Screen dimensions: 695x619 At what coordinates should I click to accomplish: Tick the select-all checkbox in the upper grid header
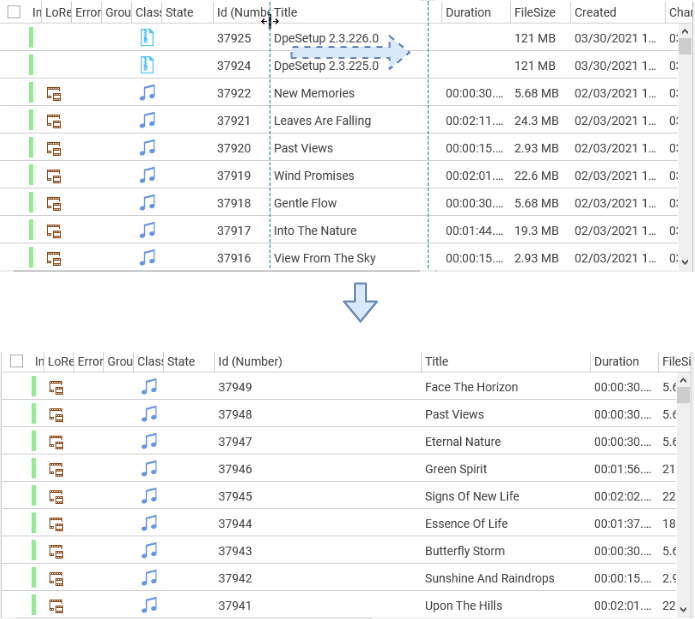click(x=14, y=13)
